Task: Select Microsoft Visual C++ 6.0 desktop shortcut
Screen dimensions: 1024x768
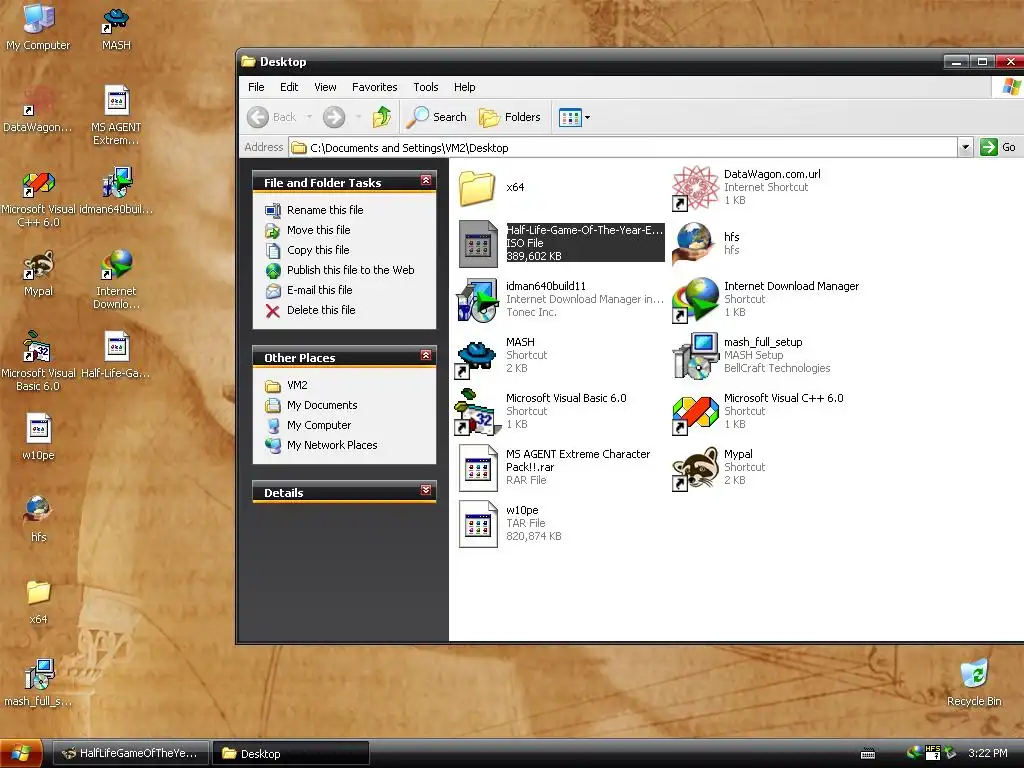Action: [x=38, y=198]
